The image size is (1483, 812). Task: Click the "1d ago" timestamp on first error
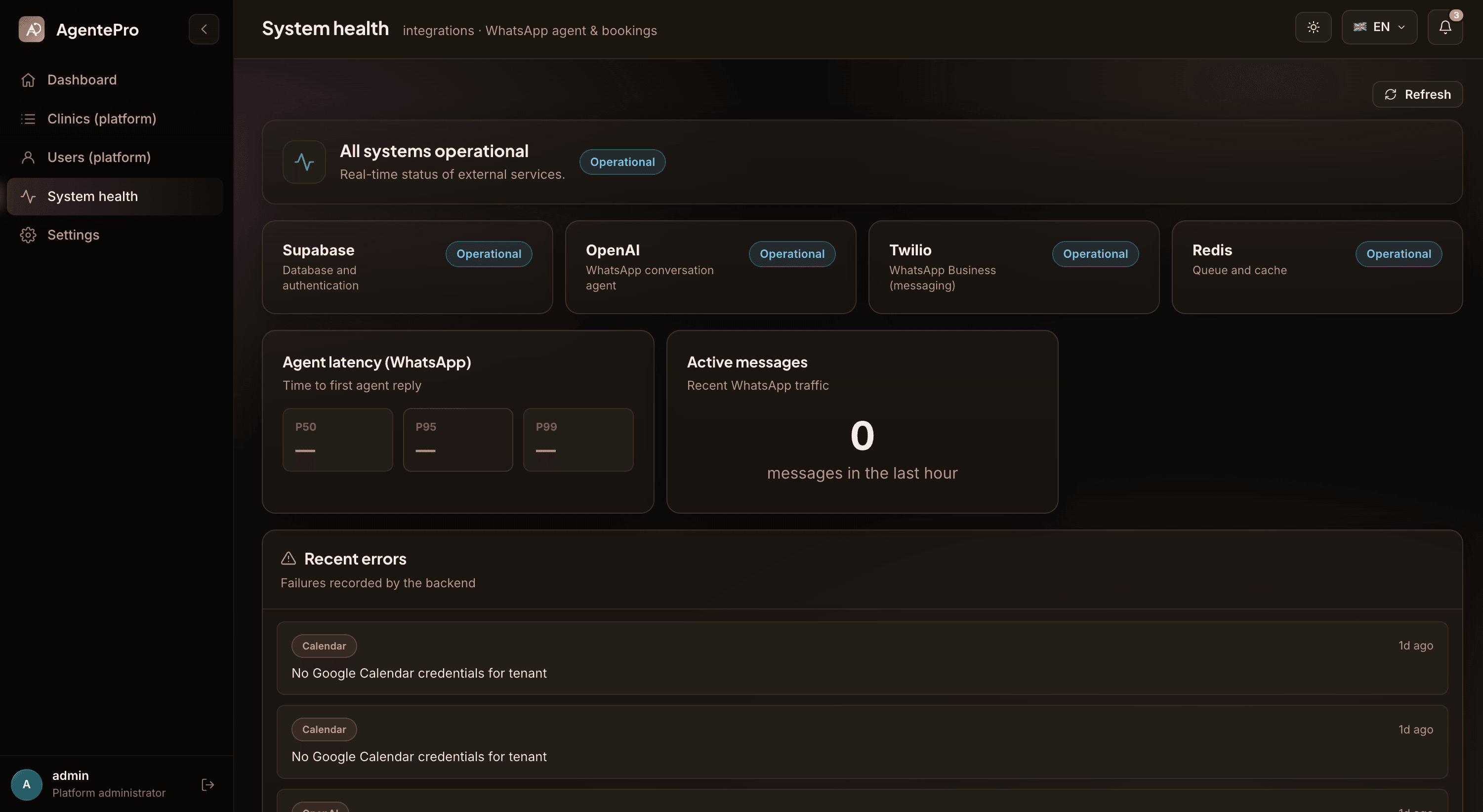1416,646
